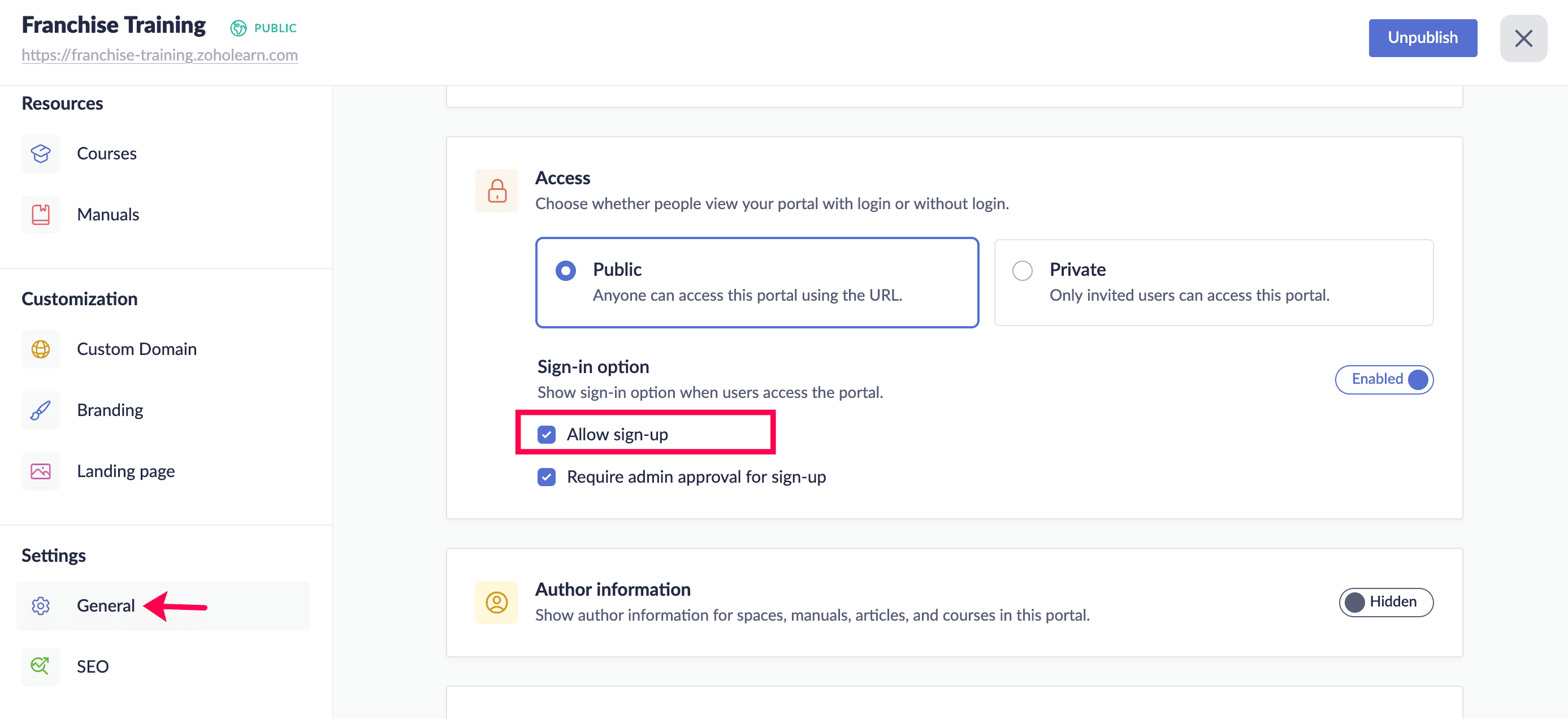The width and height of the screenshot is (1568, 719).
Task: Uncheck Require admin approval for sign-up
Action: tap(546, 477)
